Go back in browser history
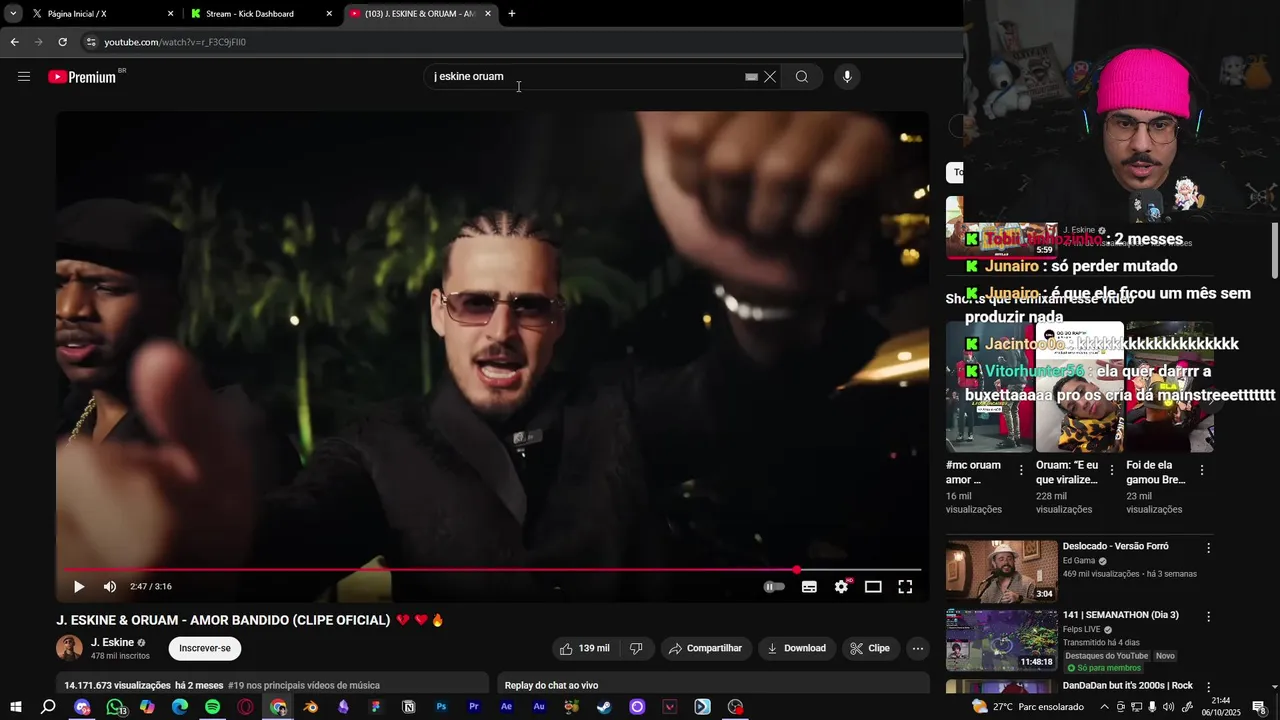 [14, 42]
